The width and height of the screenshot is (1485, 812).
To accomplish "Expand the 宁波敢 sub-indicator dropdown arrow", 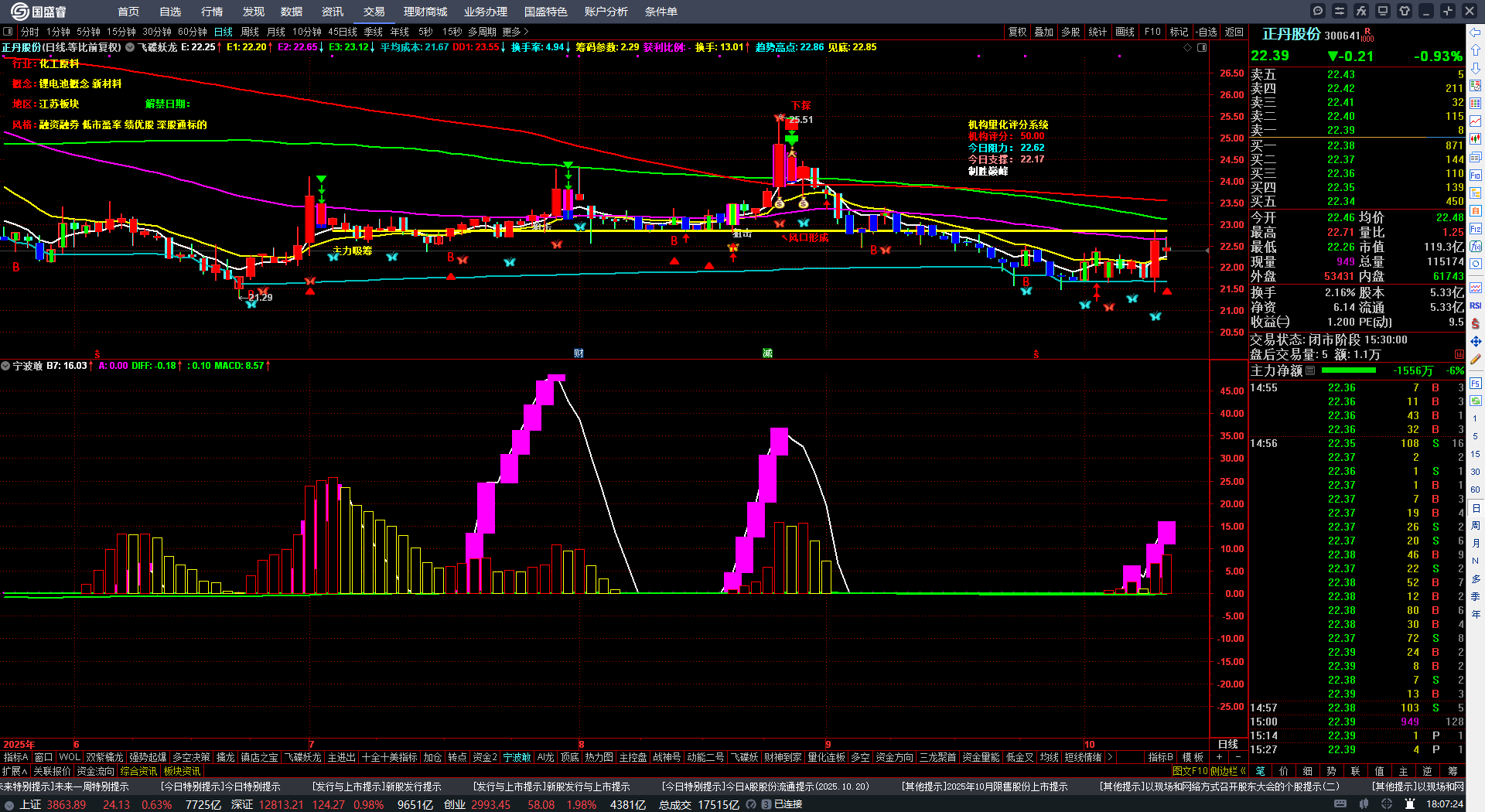I will (x=5, y=366).
